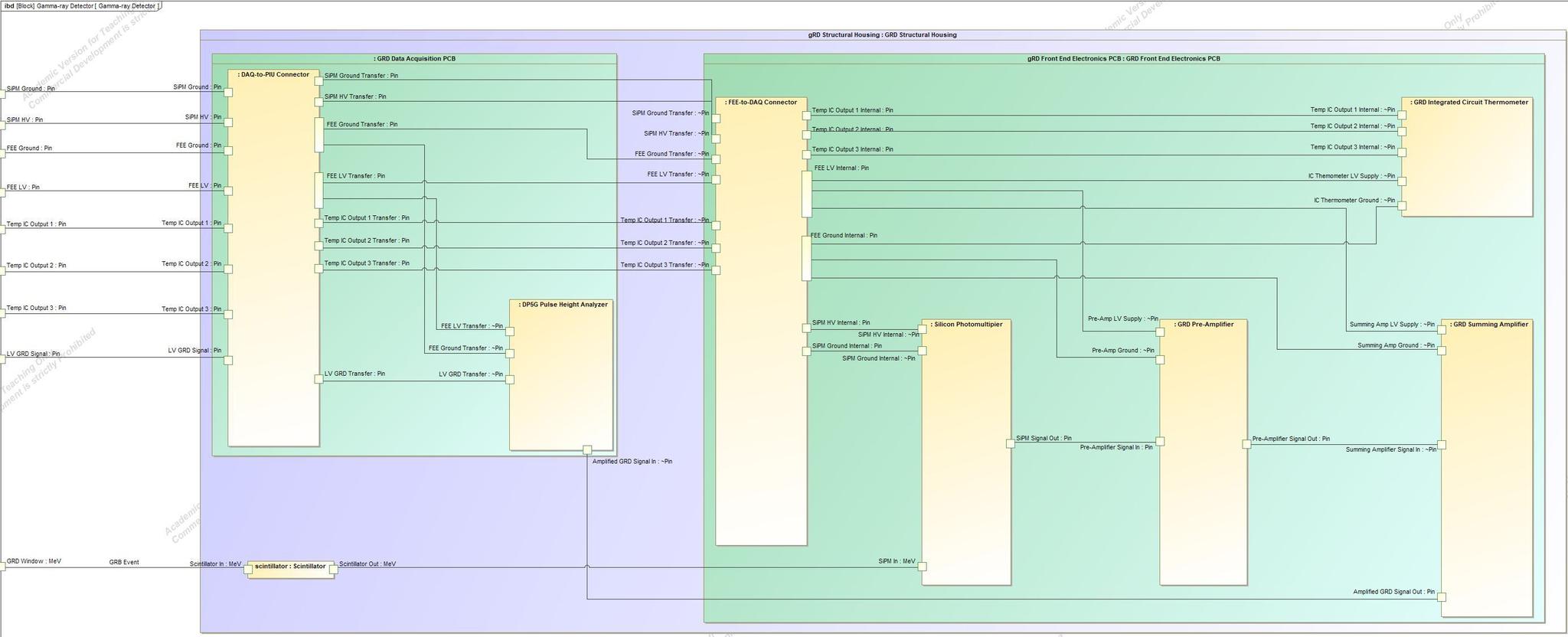The image size is (1568, 637).
Task: Click the 'Amplified GRD Signal In : ~Pin' label
Action: [x=632, y=462]
